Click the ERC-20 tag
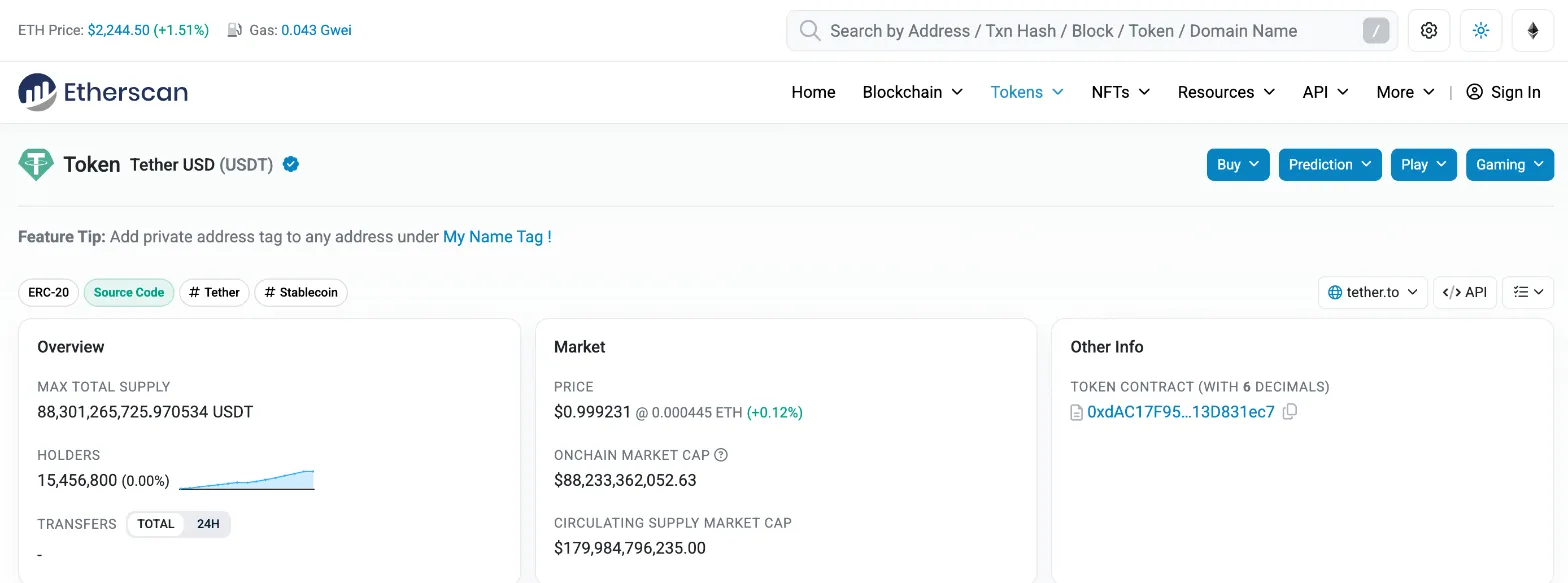This screenshot has width=1568, height=583. (49, 292)
